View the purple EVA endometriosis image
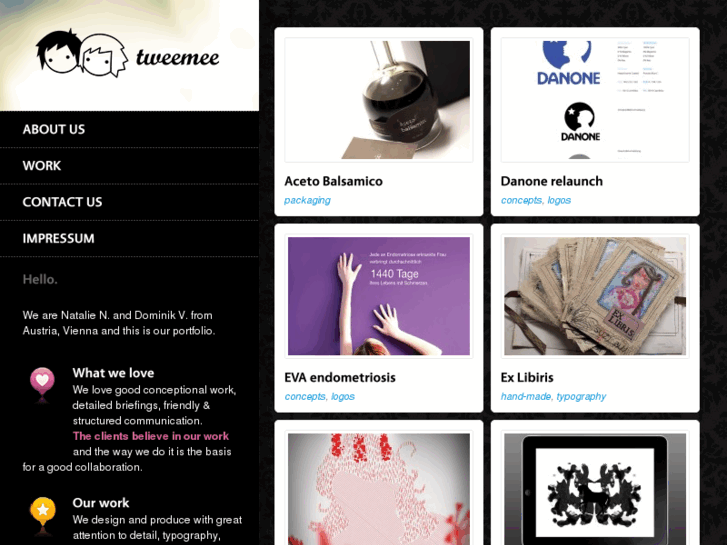 (x=379, y=296)
